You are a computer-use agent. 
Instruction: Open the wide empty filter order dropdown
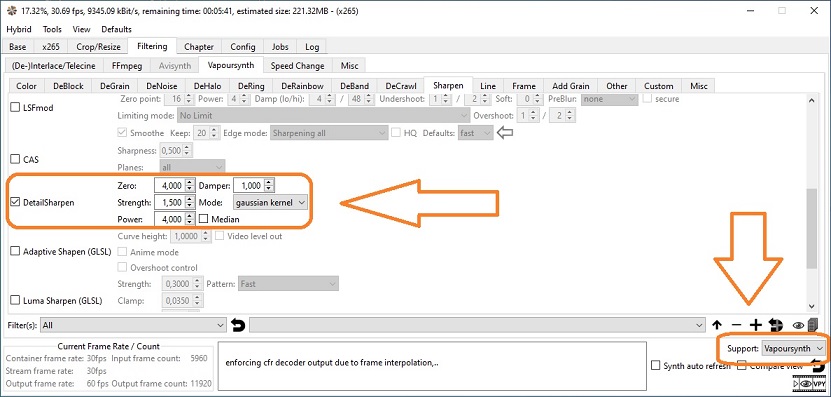point(477,325)
